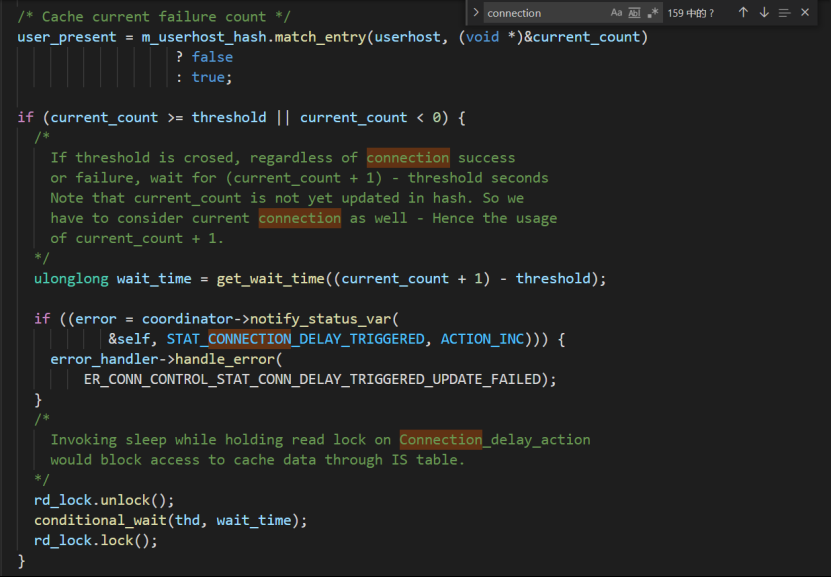
Task: Click comment "would block access to cache data"
Action: coord(183,460)
